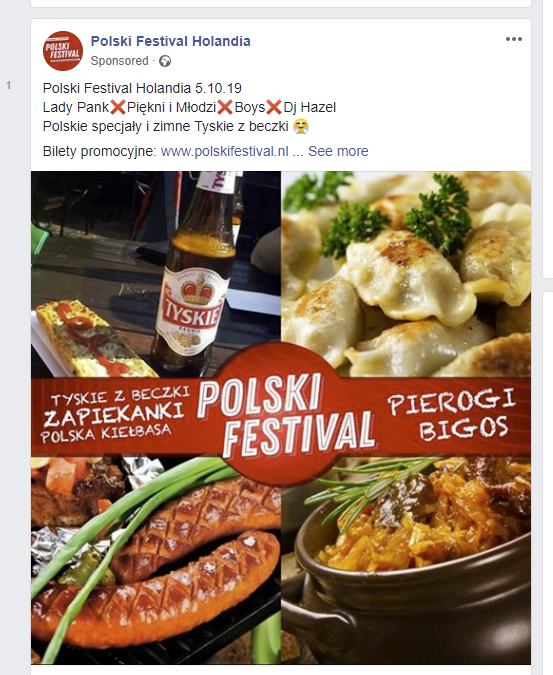553x675 pixels.
Task: Open the bigos stew pot photo
Action: pyautogui.click(x=406, y=560)
